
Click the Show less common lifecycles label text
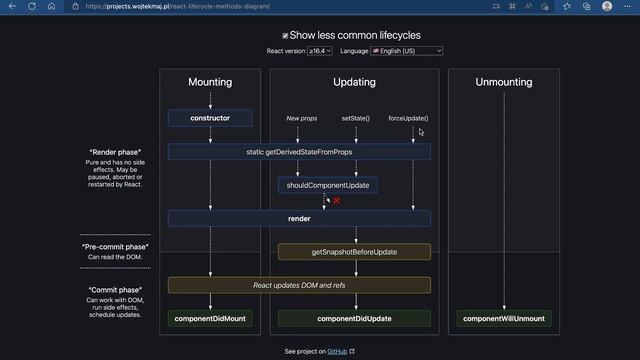tap(355, 36)
